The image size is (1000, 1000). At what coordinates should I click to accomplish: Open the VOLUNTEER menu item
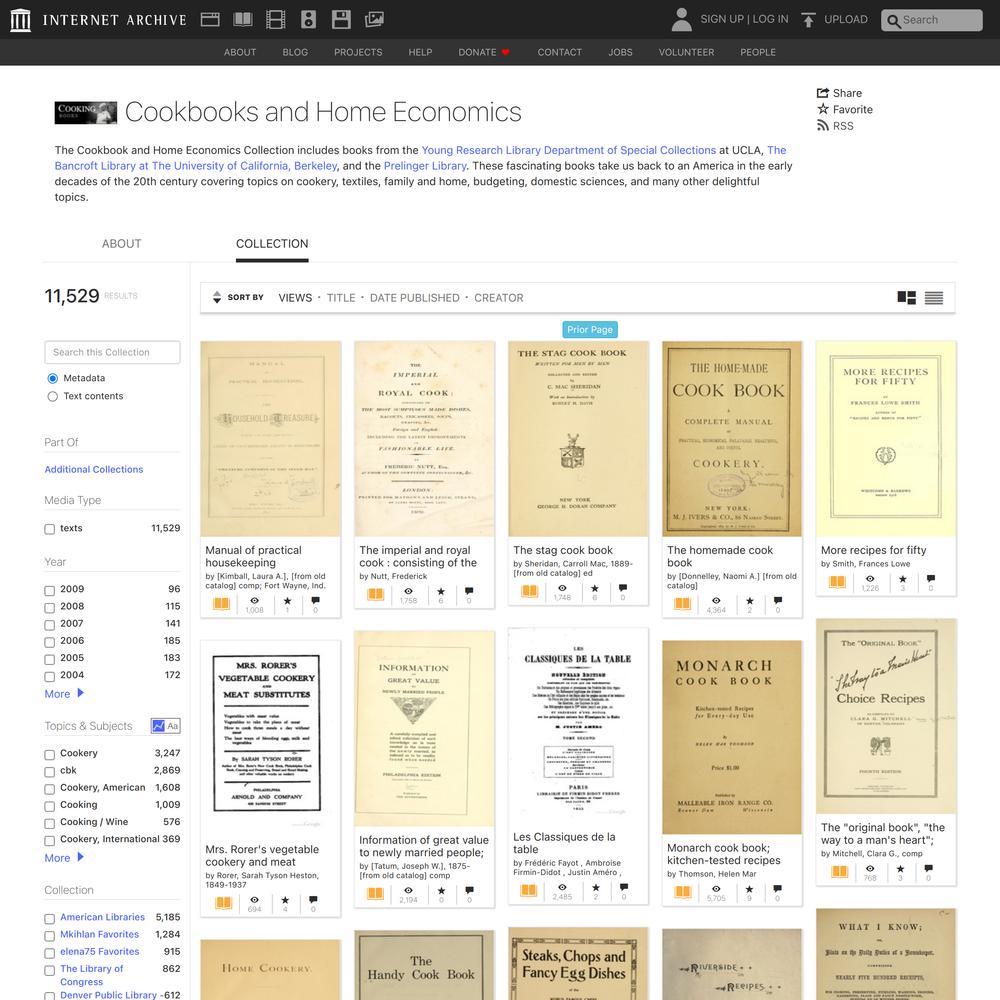click(686, 52)
